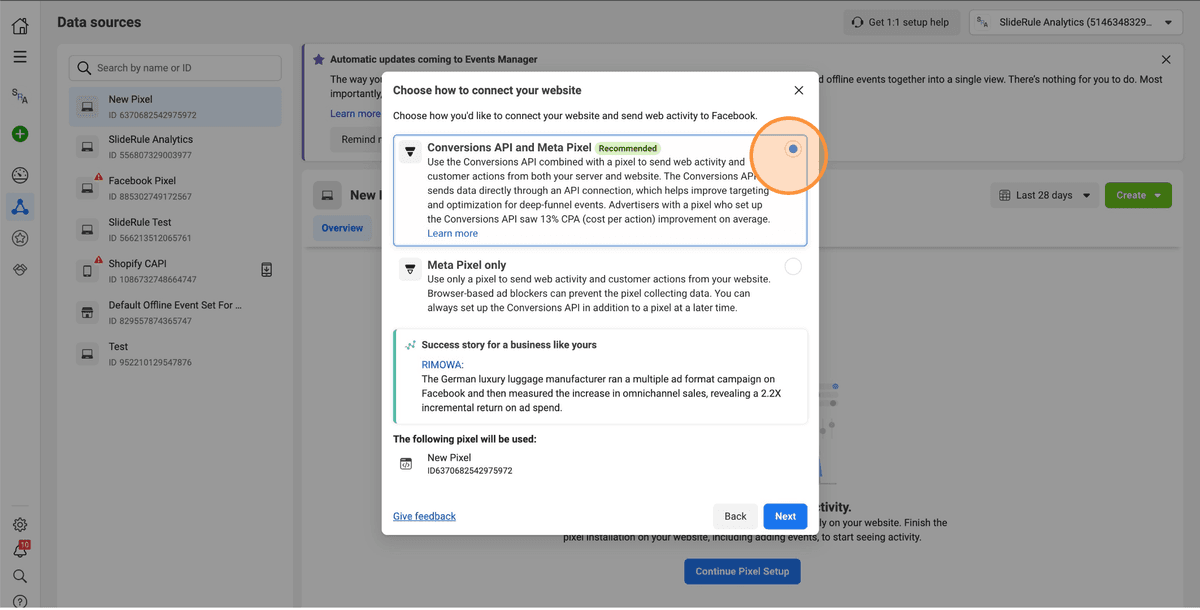This screenshot has height=610, width=1200.
Task: Open the Overview gauge icon in sidebar
Action: point(20,176)
